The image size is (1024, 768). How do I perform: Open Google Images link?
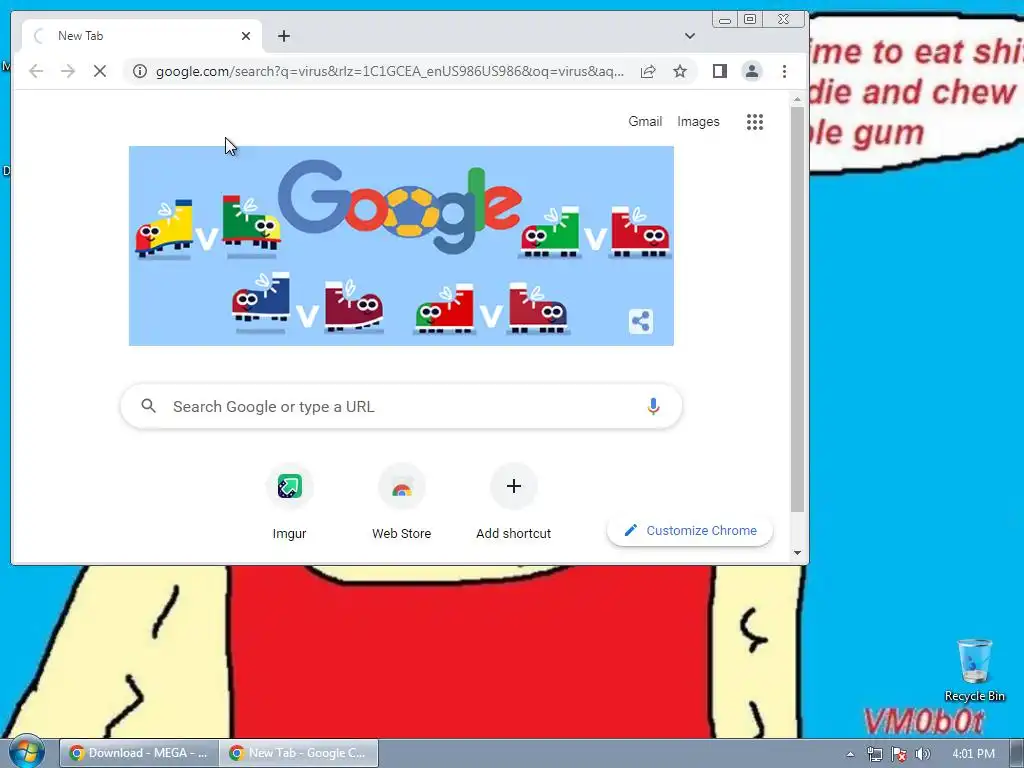[x=698, y=121]
